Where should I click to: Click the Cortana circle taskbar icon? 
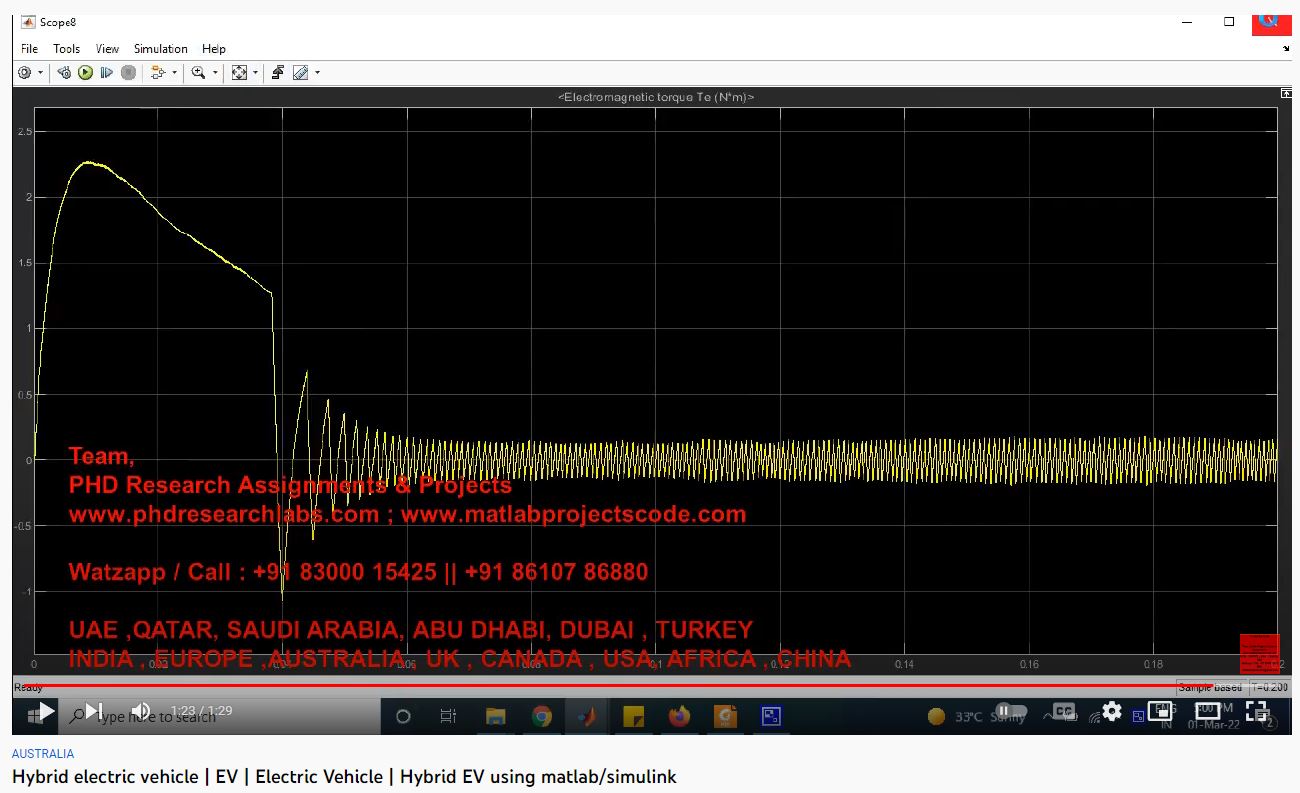[x=404, y=716]
